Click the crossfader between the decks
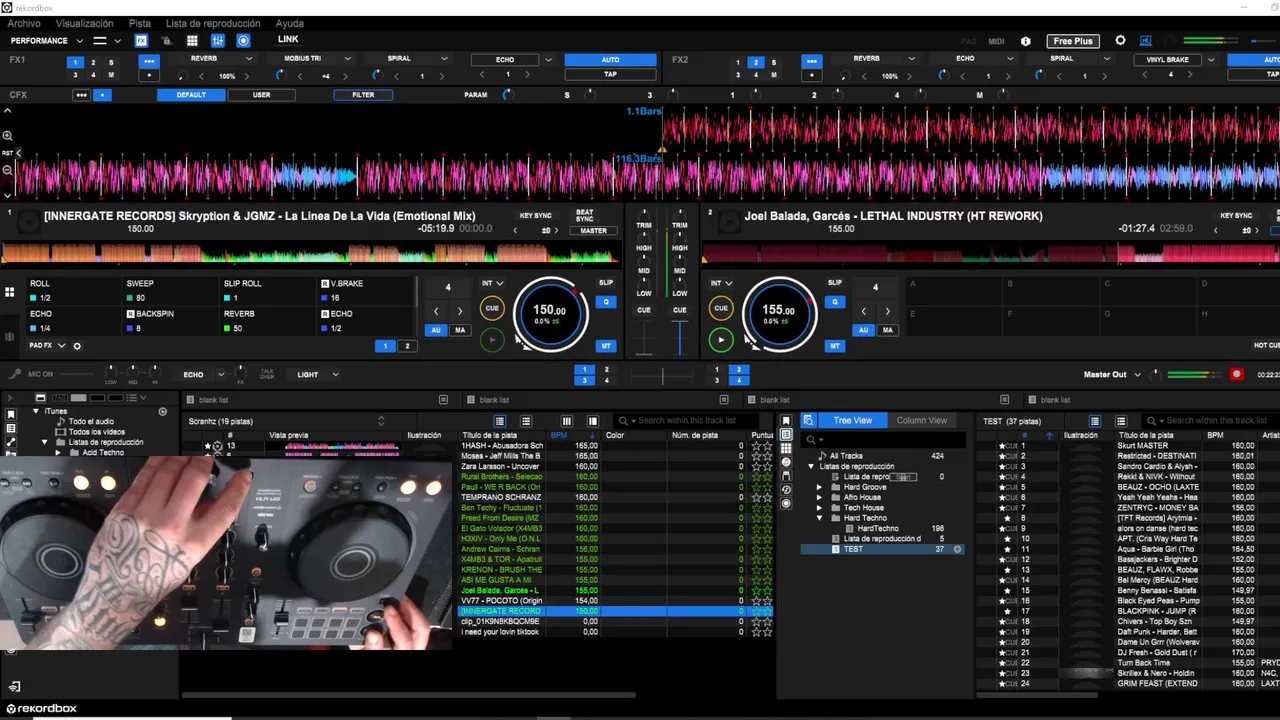1280x720 pixels. pos(661,375)
